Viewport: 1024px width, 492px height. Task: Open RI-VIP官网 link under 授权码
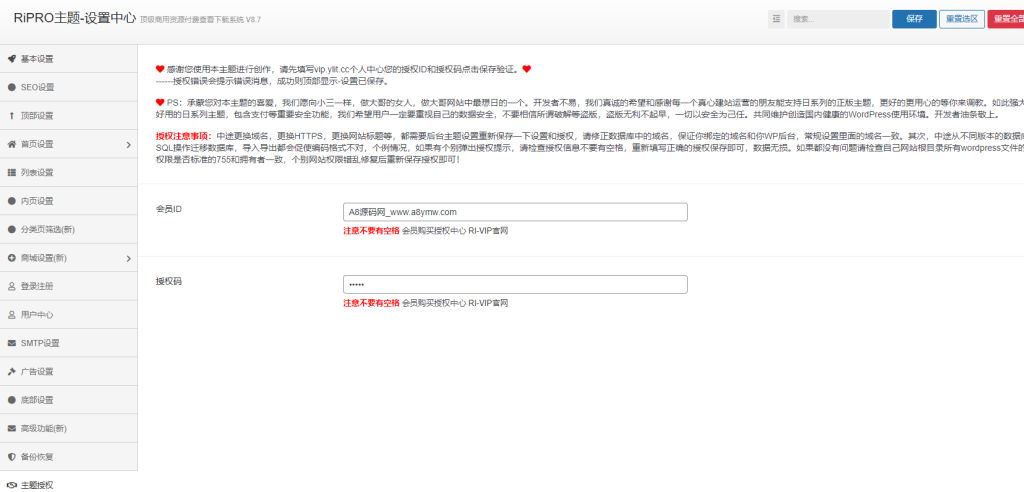tap(488, 303)
